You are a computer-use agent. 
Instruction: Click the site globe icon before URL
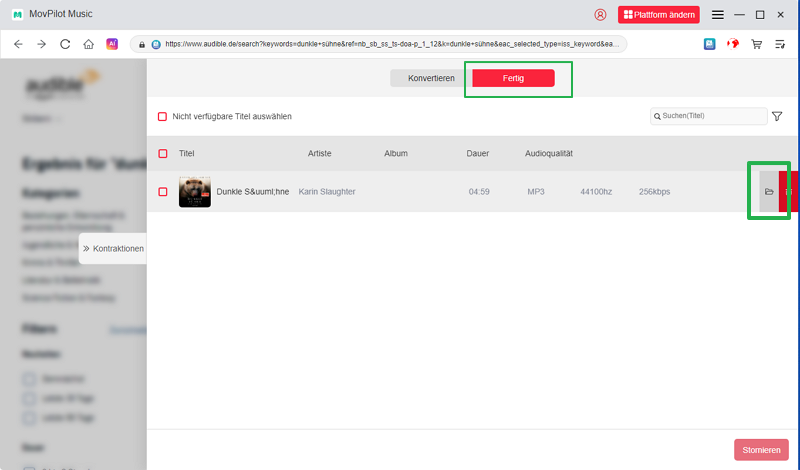(156, 44)
